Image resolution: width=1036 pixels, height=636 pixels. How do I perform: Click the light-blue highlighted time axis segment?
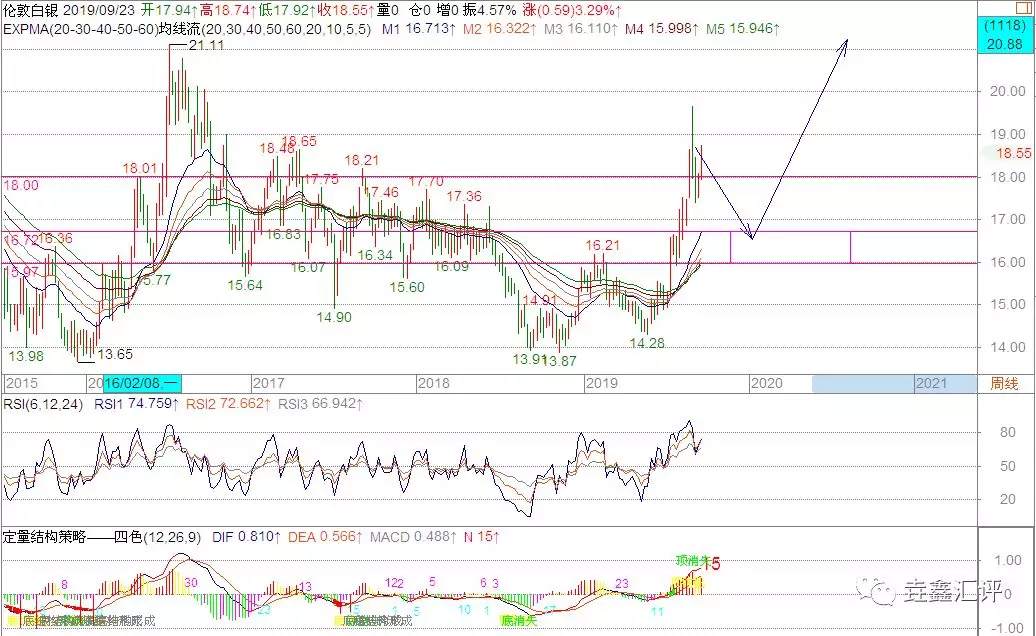(x=894, y=384)
